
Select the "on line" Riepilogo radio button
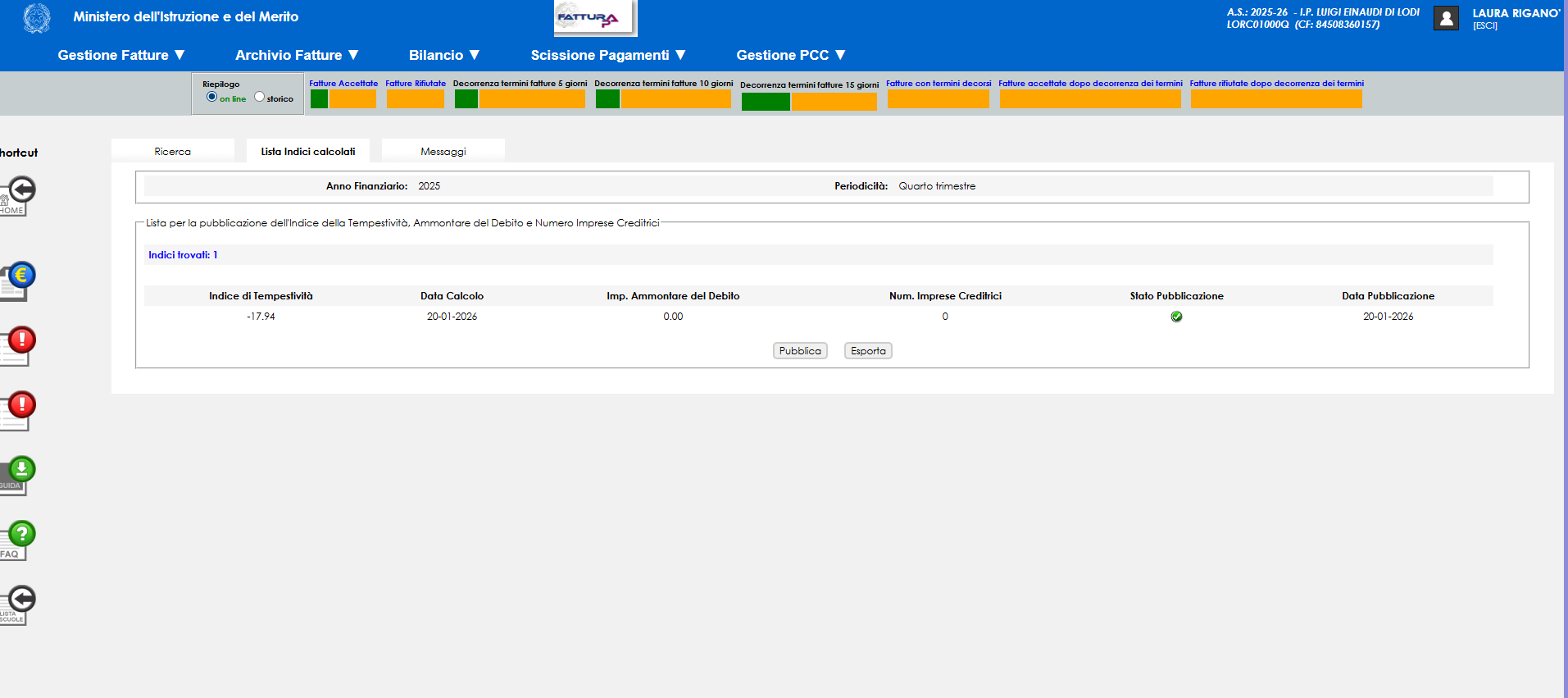[x=212, y=97]
